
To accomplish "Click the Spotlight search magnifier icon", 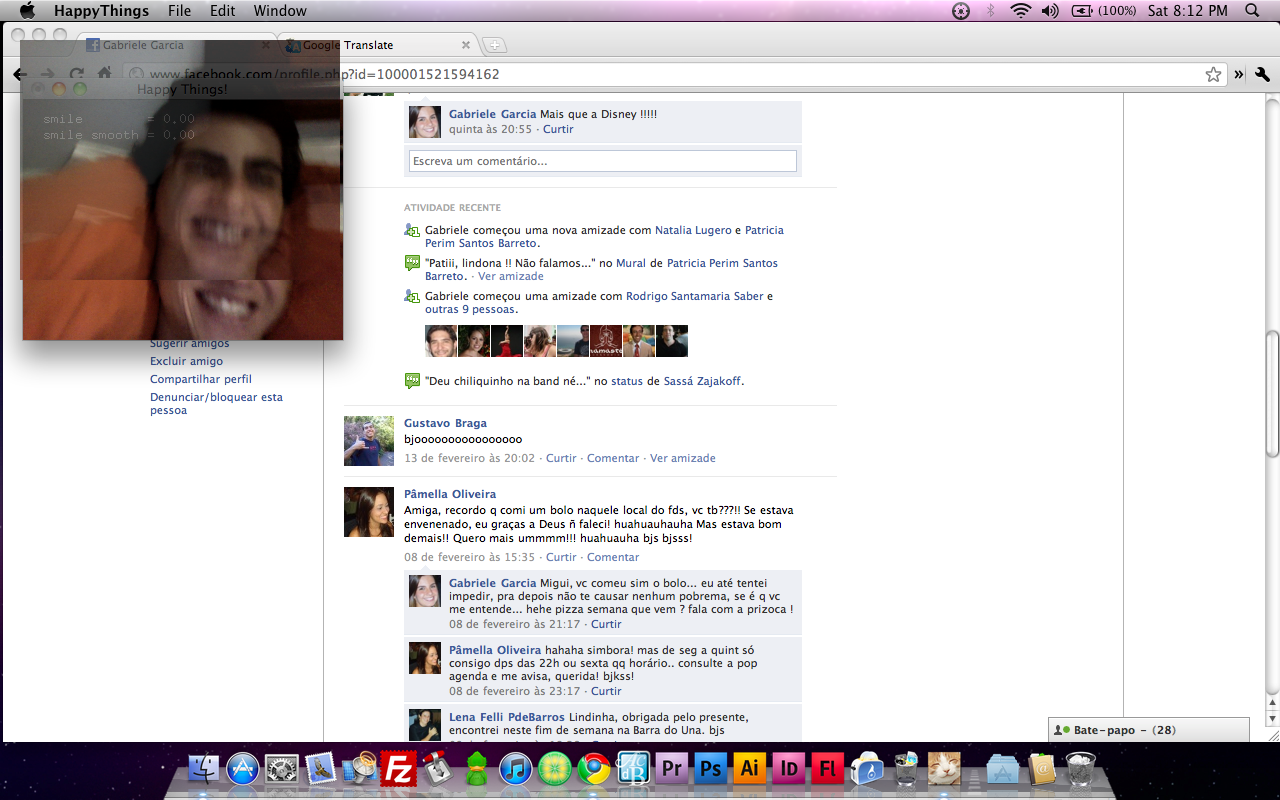I will coord(1252,11).
